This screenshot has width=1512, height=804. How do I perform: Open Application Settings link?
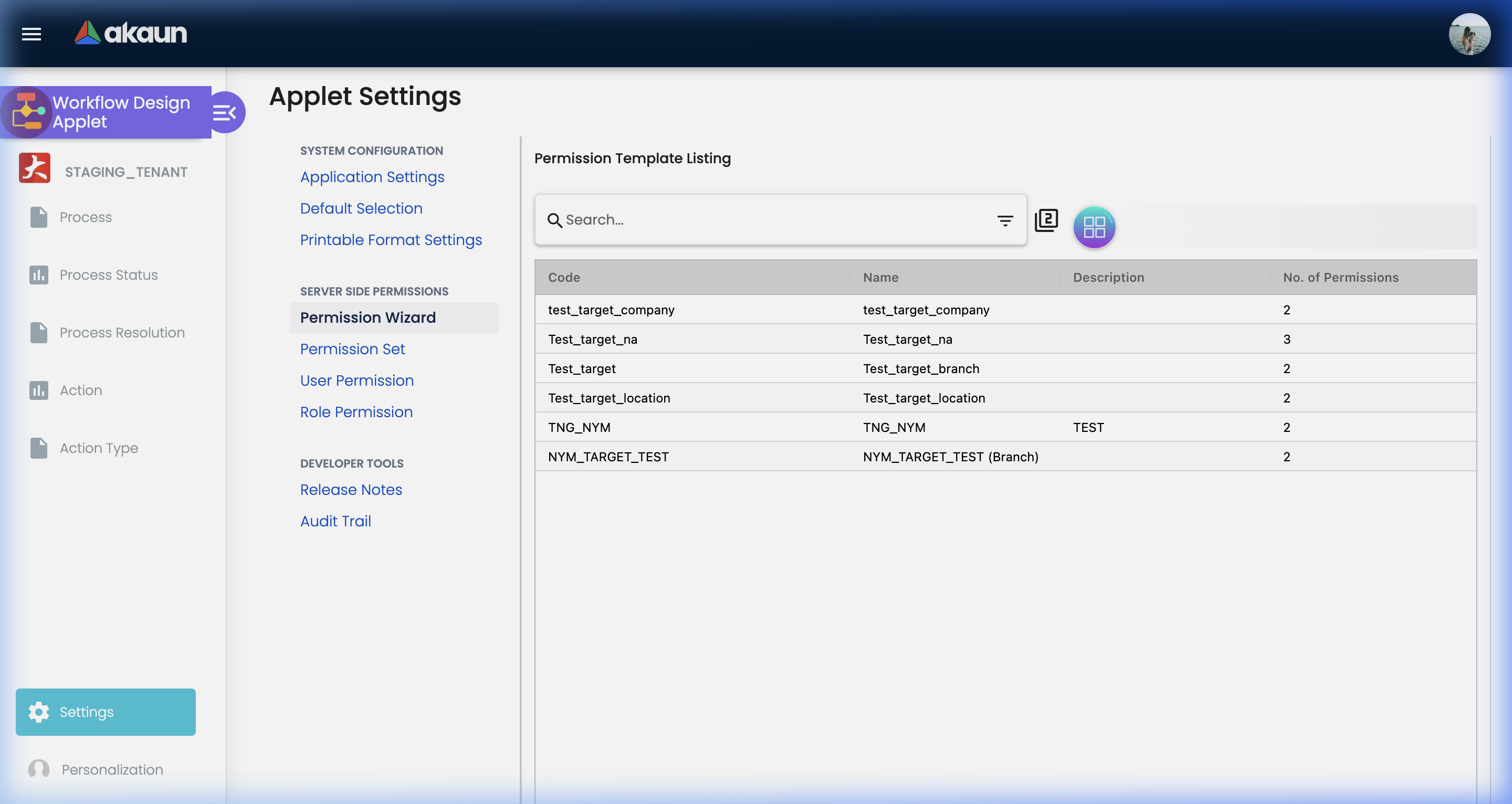[372, 177]
